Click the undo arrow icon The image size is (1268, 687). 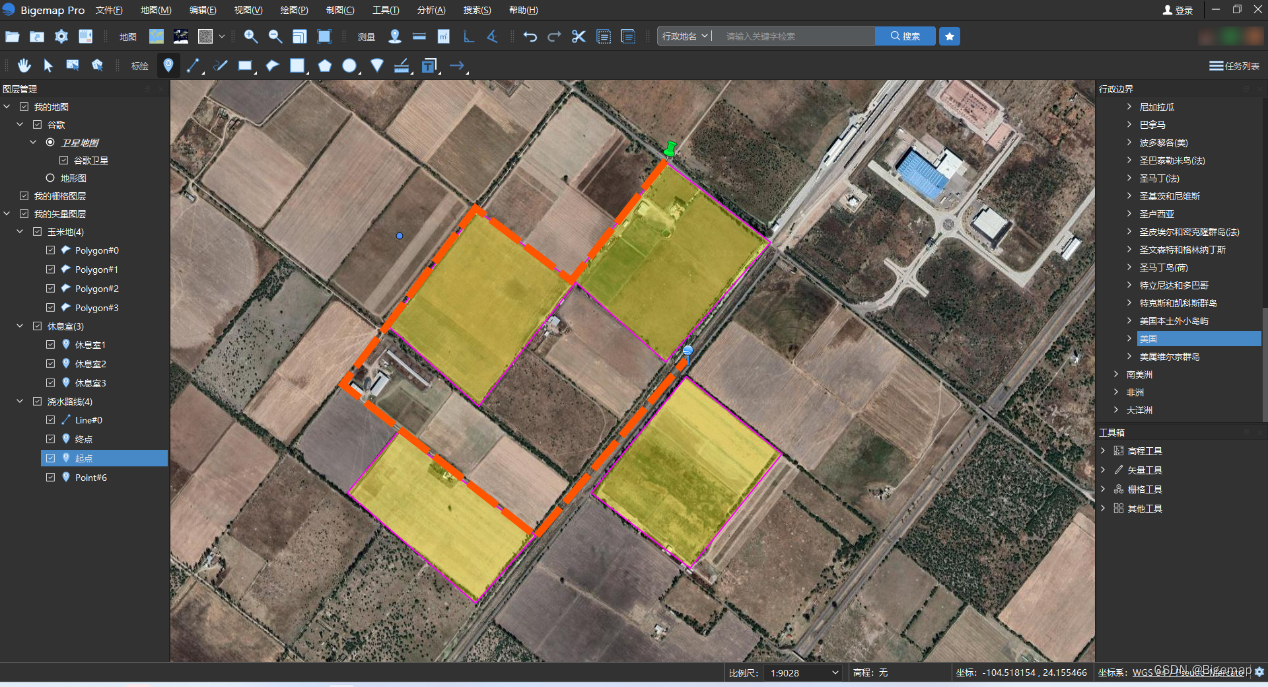click(530, 36)
